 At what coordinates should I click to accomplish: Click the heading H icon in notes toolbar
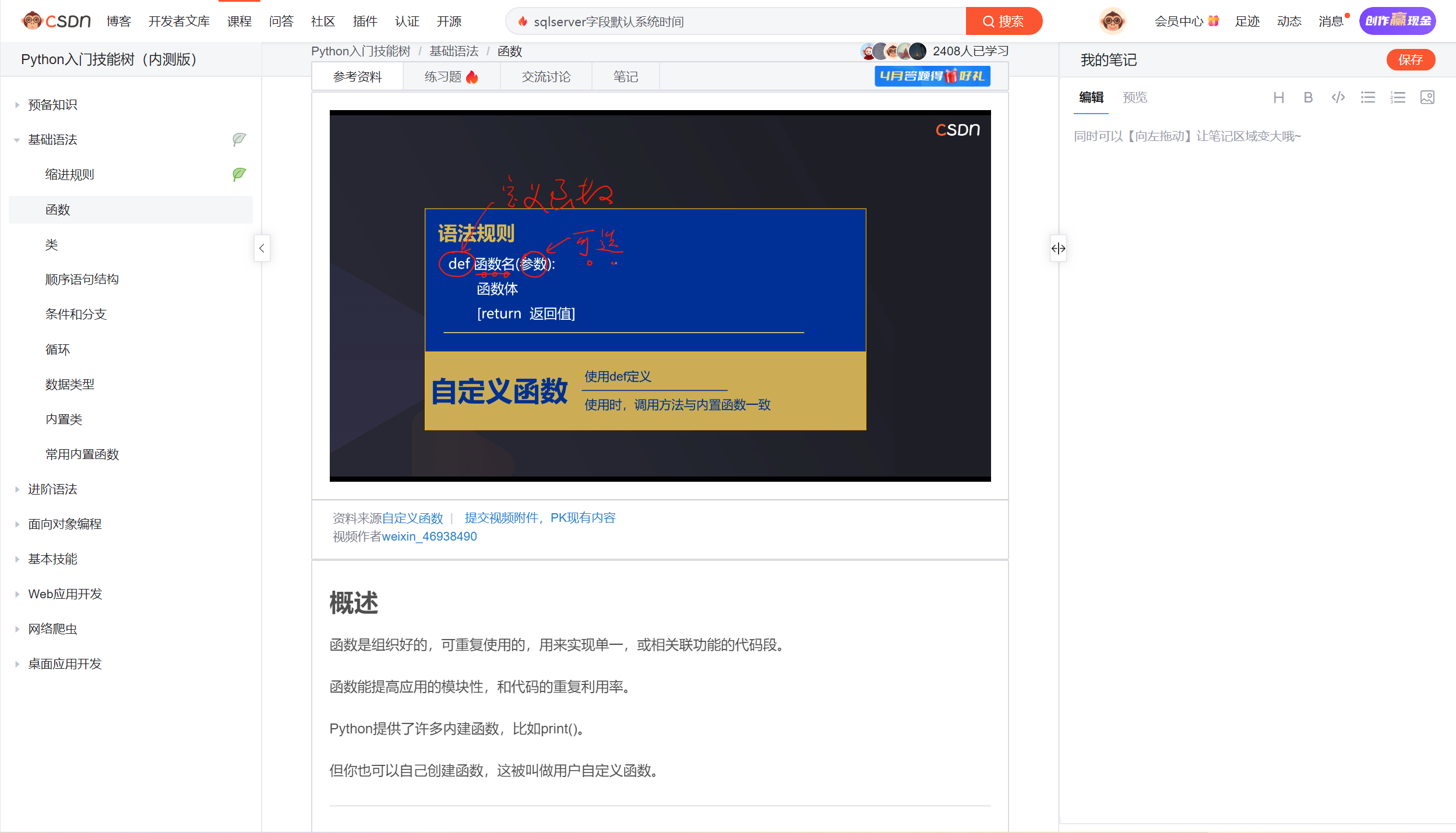tap(1278, 97)
